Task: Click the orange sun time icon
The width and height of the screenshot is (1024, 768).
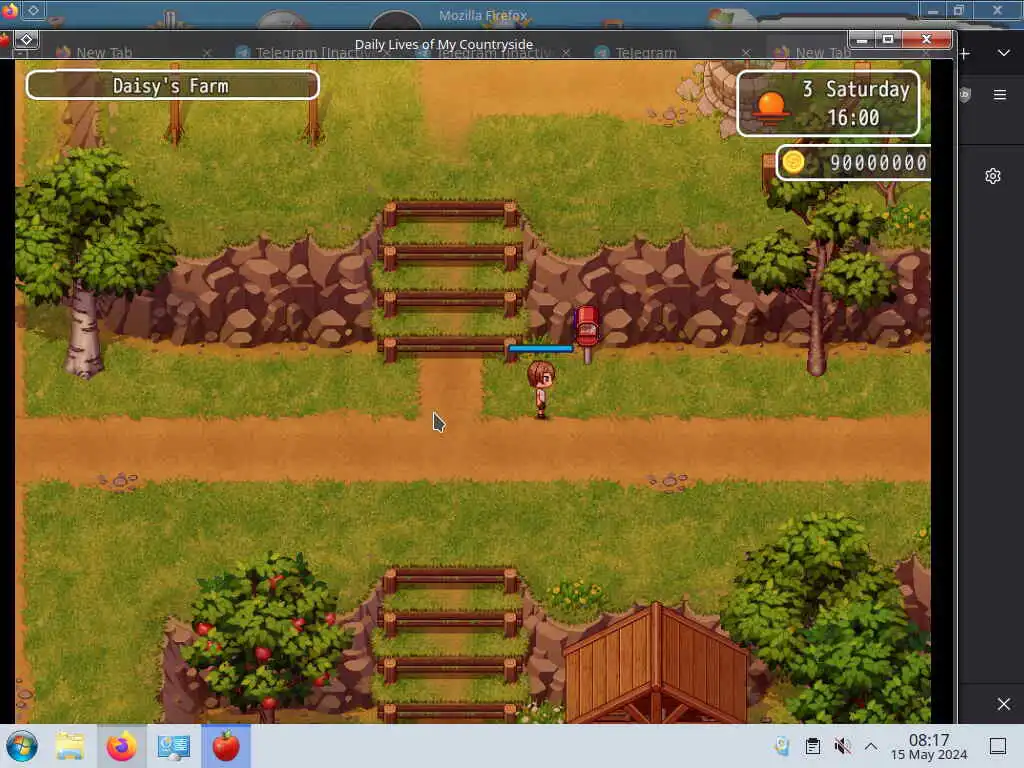Action: (x=771, y=107)
